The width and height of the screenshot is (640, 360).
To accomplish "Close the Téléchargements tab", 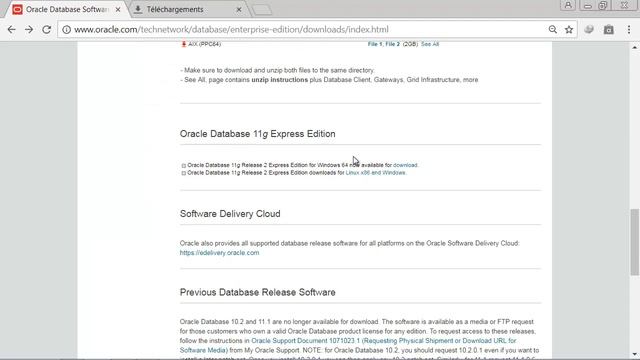I will coord(239,9).
